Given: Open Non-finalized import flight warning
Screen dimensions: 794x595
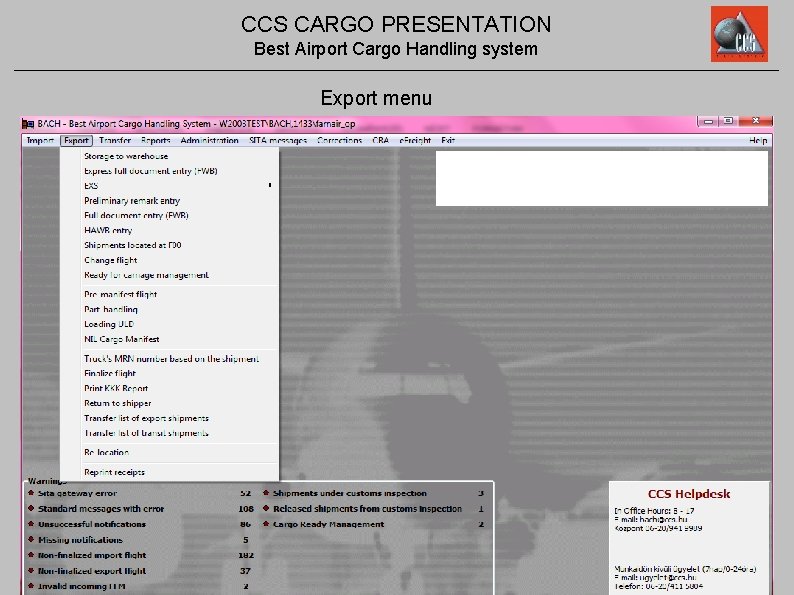Looking at the screenshot, I should click(92, 555).
